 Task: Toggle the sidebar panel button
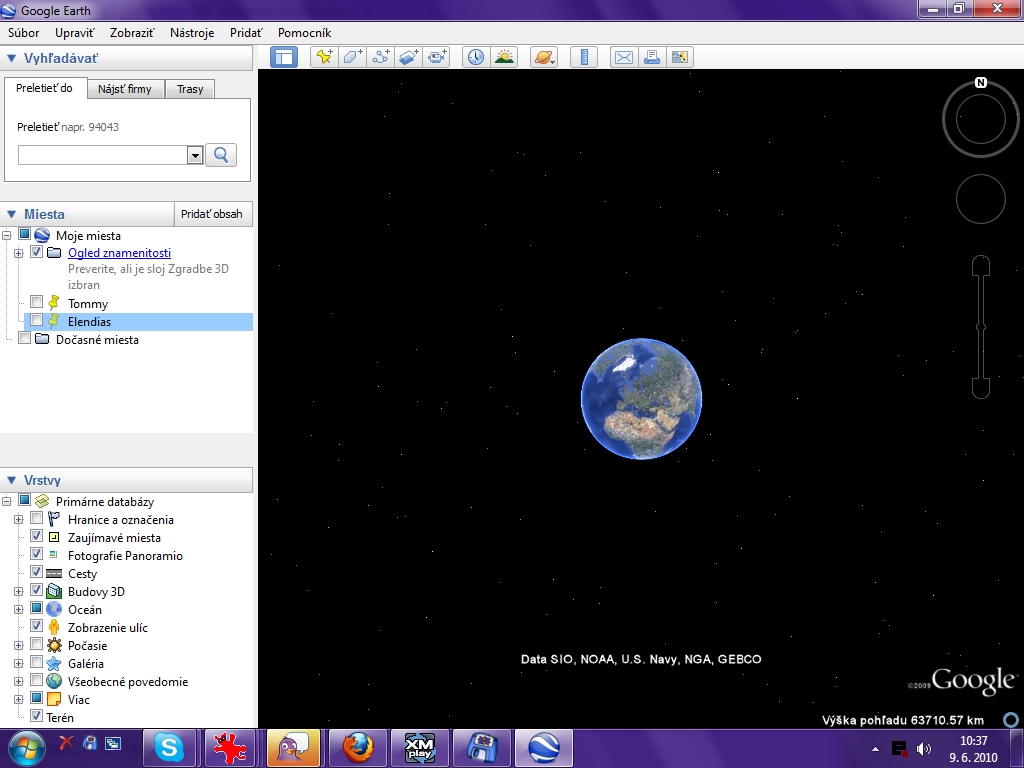(x=283, y=57)
